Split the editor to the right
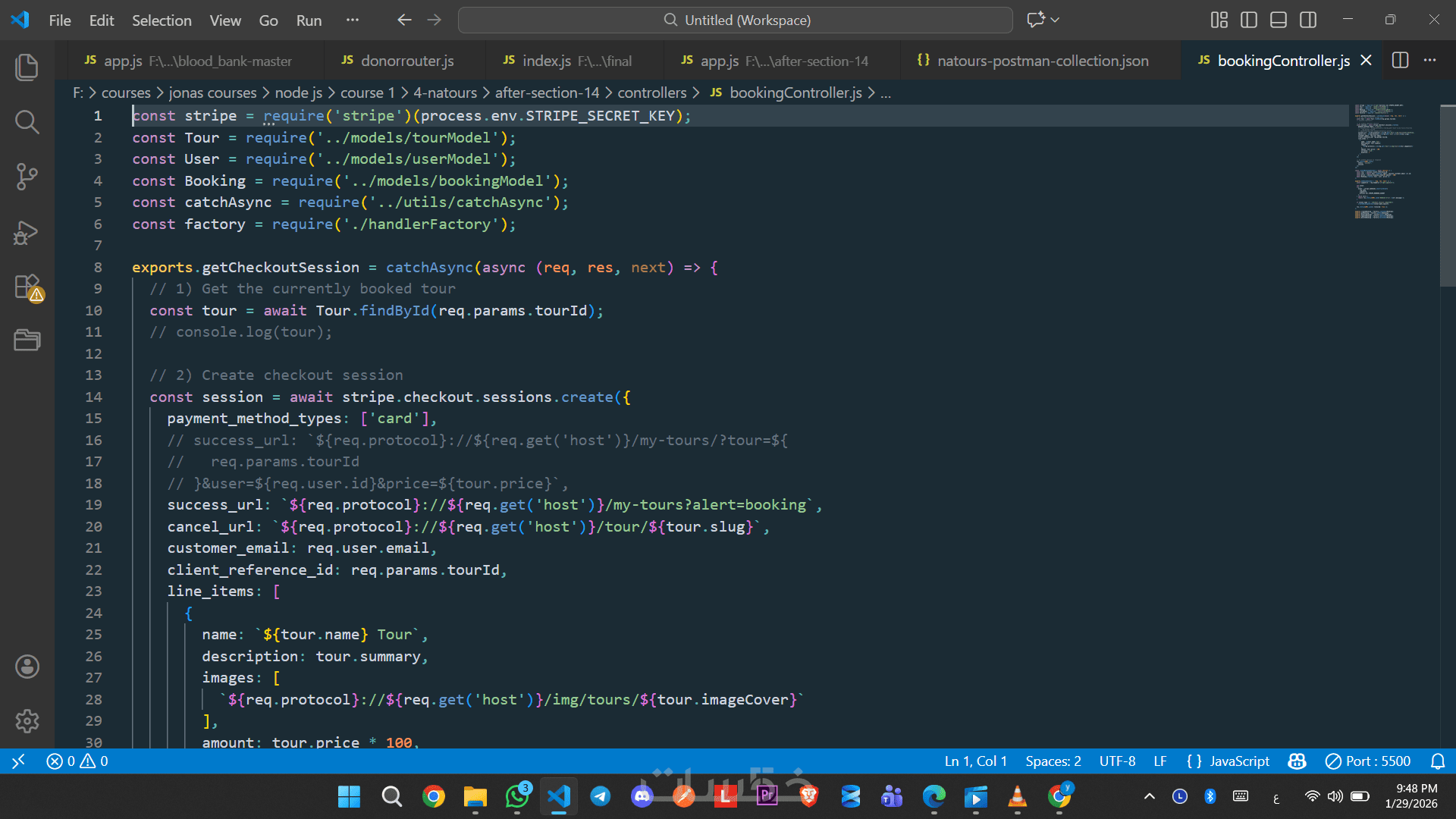1456x819 pixels. (1400, 61)
